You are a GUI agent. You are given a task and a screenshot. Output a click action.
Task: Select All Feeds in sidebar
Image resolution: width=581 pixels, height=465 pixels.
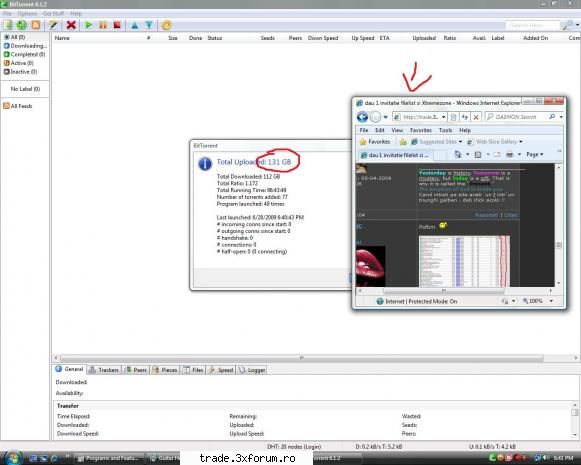tap(18, 106)
